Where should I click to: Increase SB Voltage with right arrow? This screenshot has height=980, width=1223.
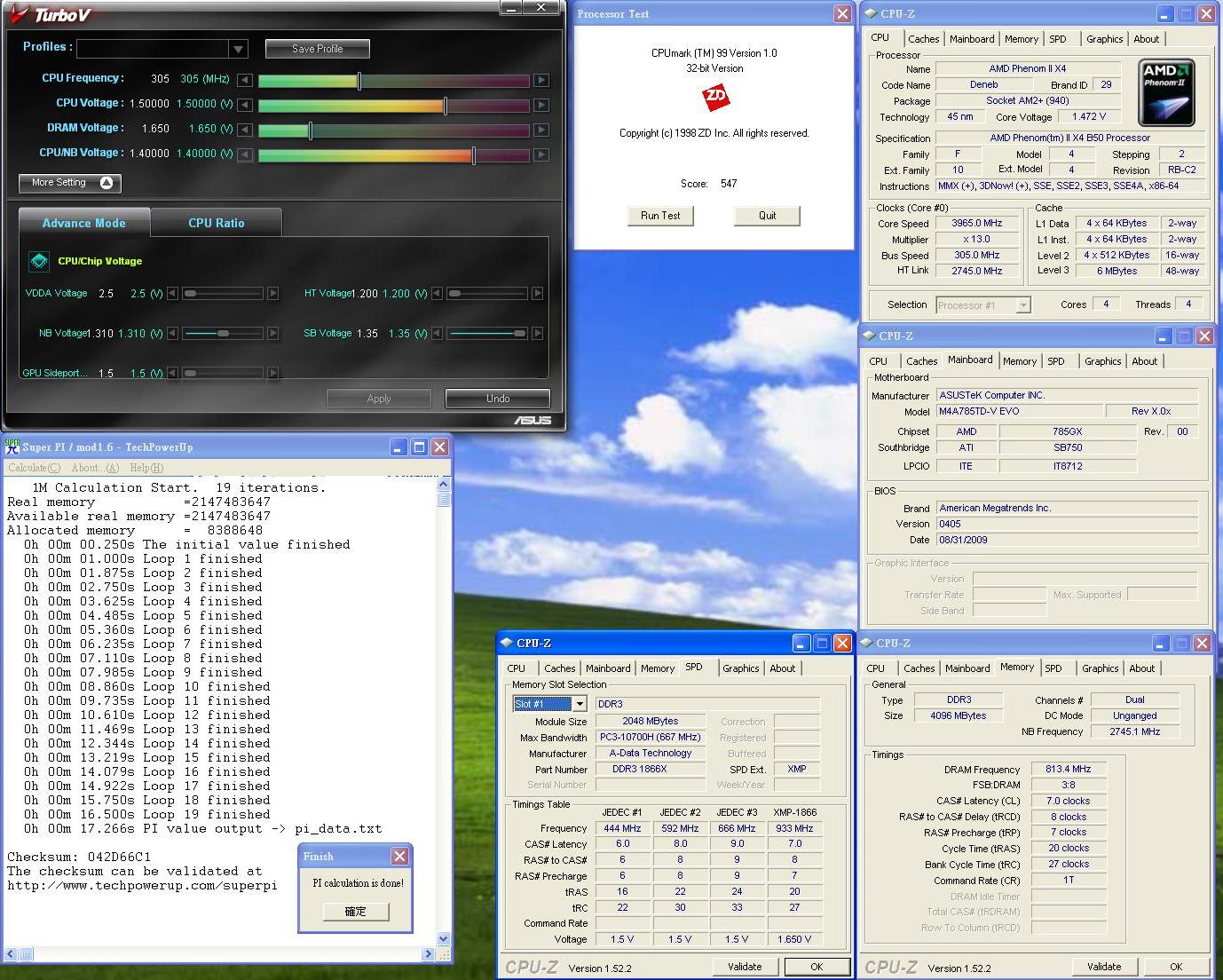(537, 334)
